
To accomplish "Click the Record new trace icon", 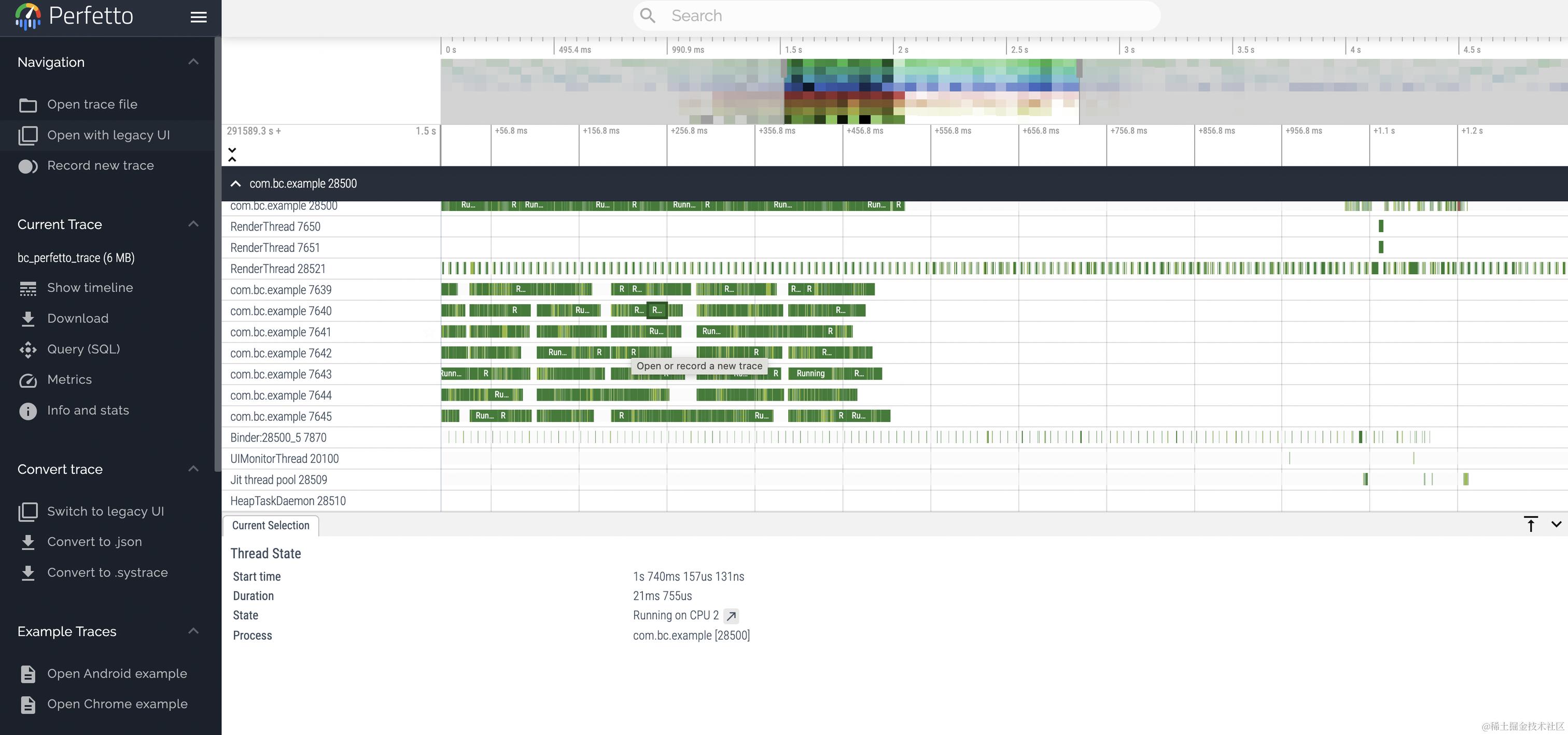I will [28, 166].
